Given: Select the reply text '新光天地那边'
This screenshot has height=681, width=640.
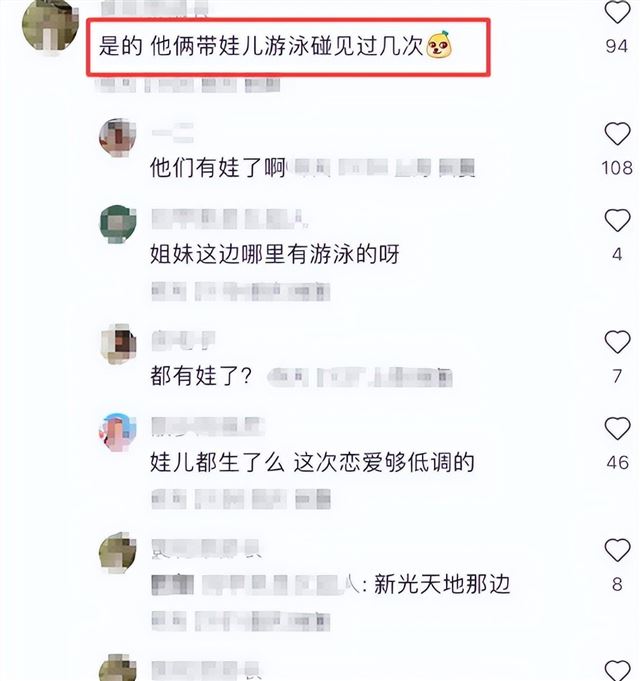Looking at the screenshot, I should 442,584.
